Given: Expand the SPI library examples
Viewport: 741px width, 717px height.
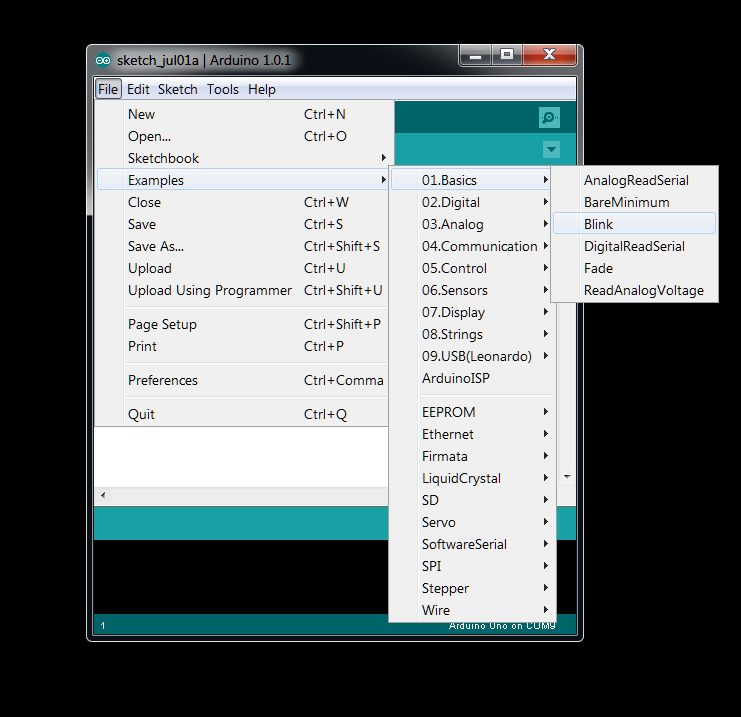Looking at the screenshot, I should (473, 566).
